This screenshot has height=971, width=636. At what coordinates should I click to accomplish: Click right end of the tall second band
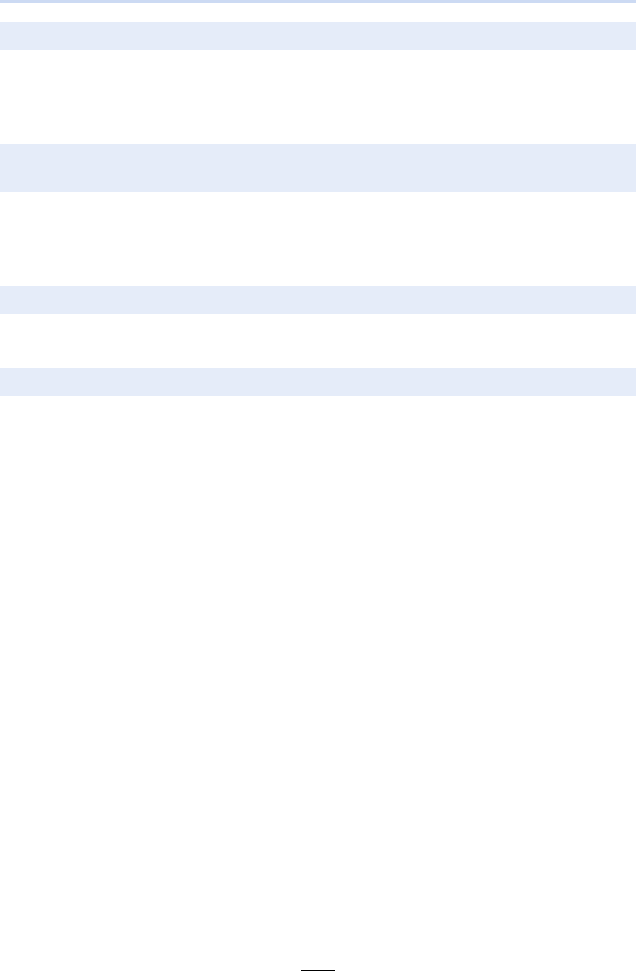click(x=630, y=168)
